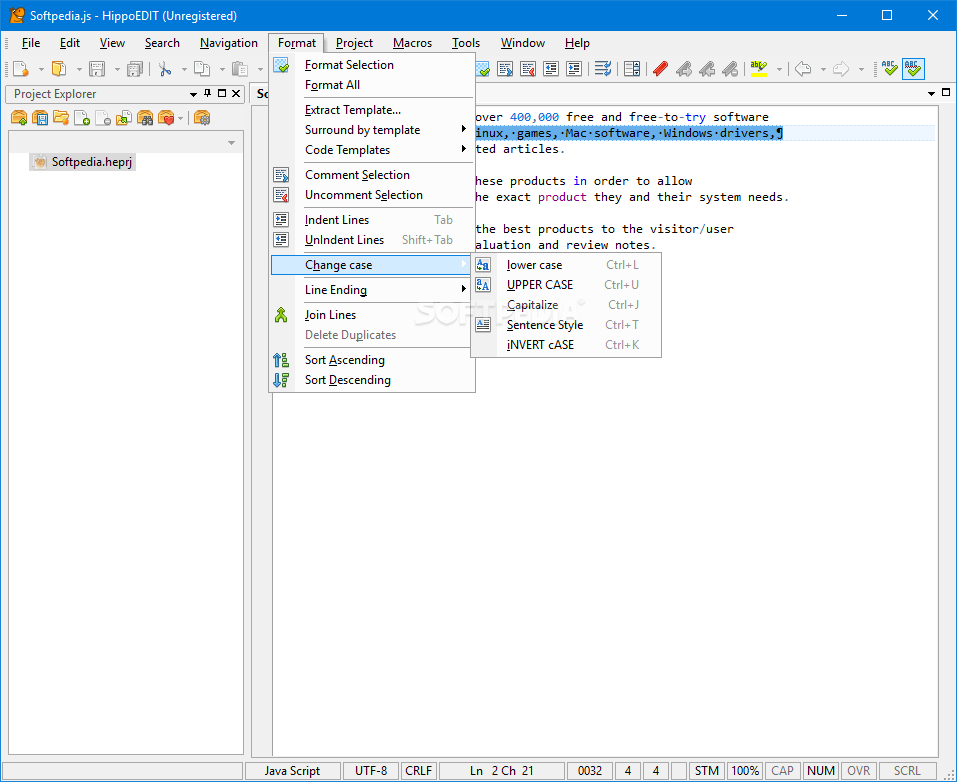Screen dimensions: 957x782
Task: Click the highlight abc marker toolbar icon
Action: pyautogui.click(x=759, y=68)
